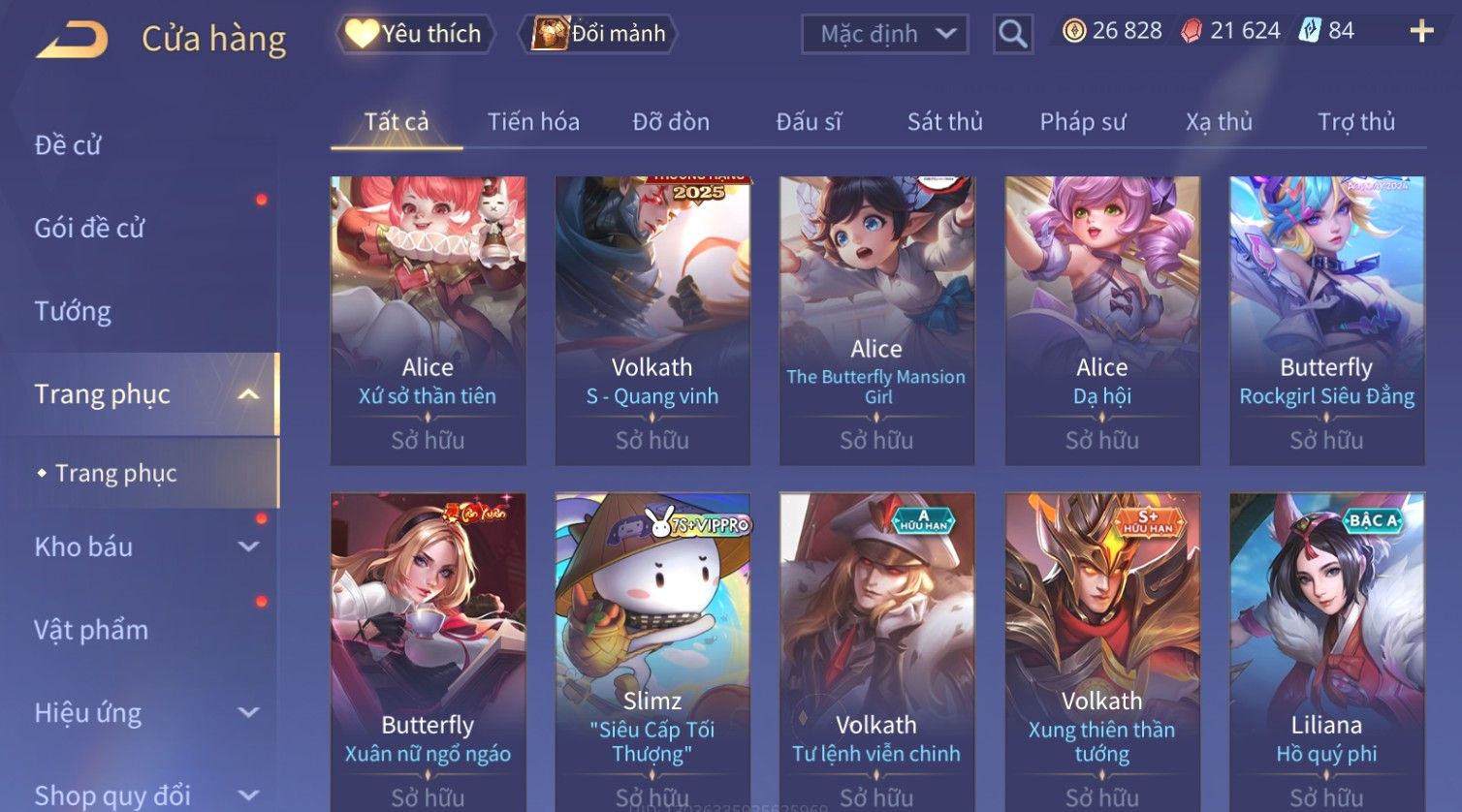Screen dimensions: 1462x812
Task: Expand the Kho báu sidebar section
Action: pos(249,547)
